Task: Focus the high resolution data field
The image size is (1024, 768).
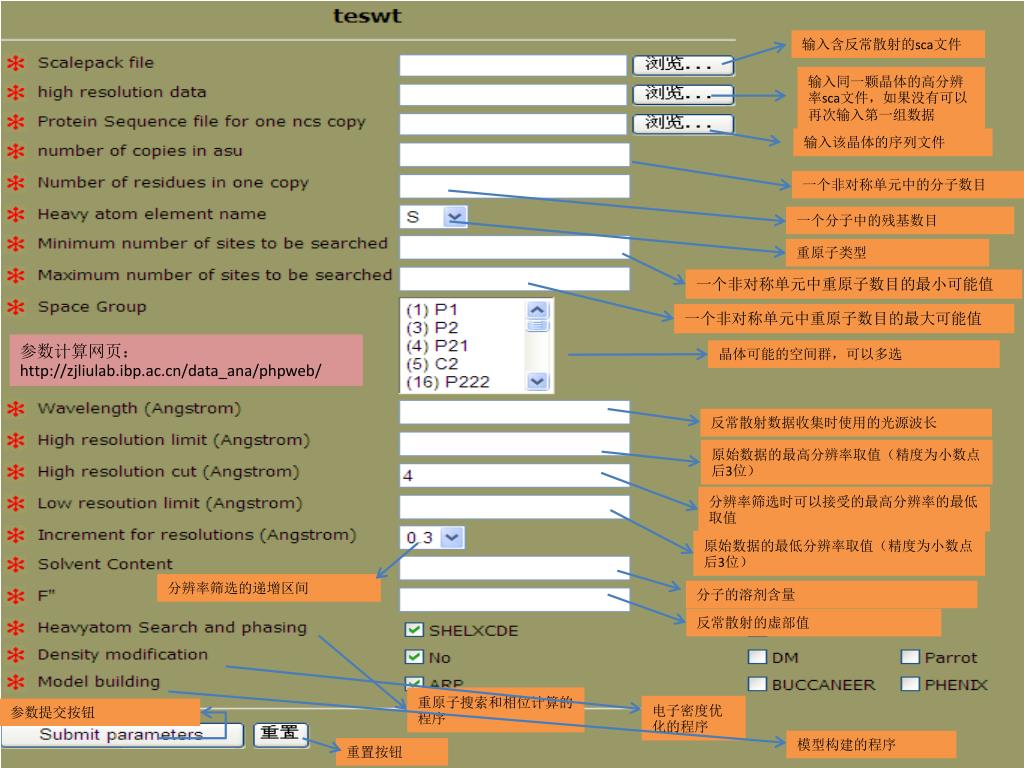Action: click(513, 94)
